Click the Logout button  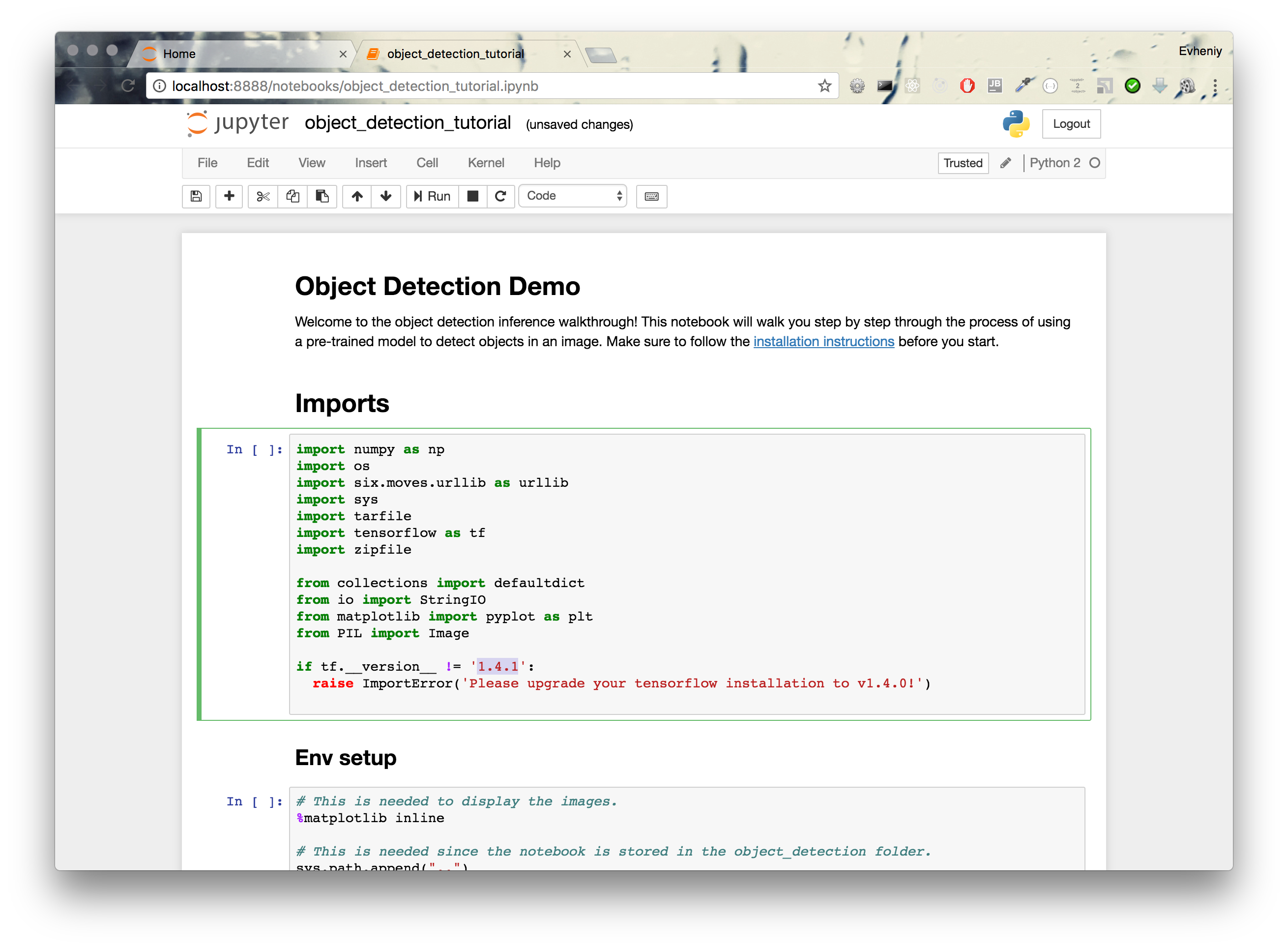click(x=1071, y=124)
